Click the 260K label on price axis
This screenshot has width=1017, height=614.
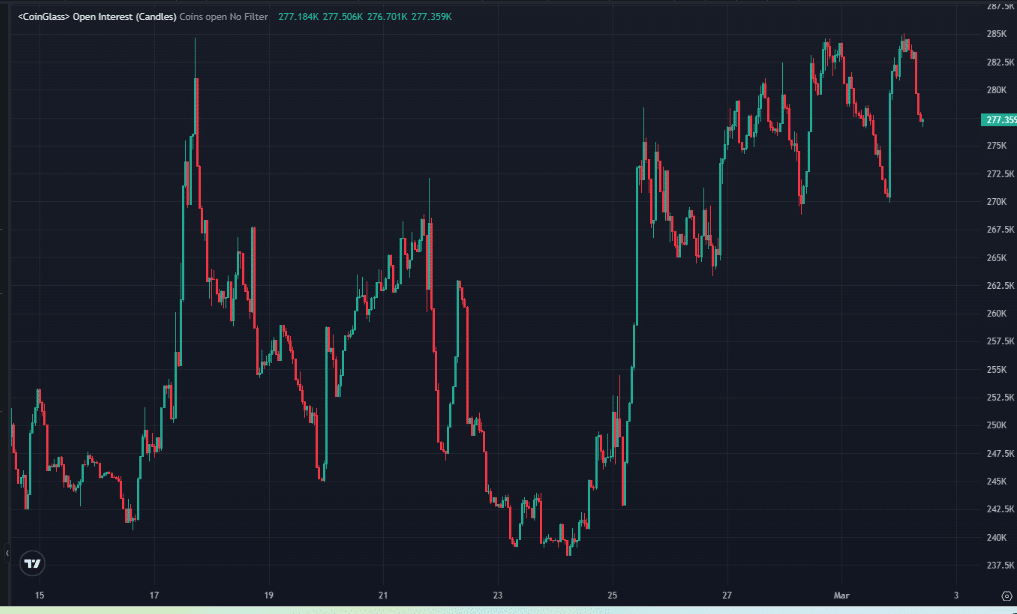(x=996, y=314)
